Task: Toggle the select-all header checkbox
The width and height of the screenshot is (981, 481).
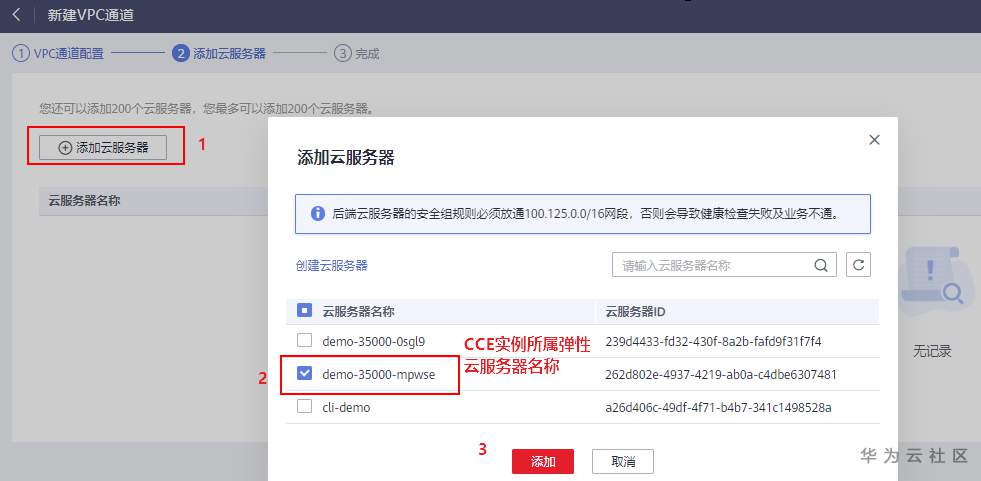Action: point(305,310)
